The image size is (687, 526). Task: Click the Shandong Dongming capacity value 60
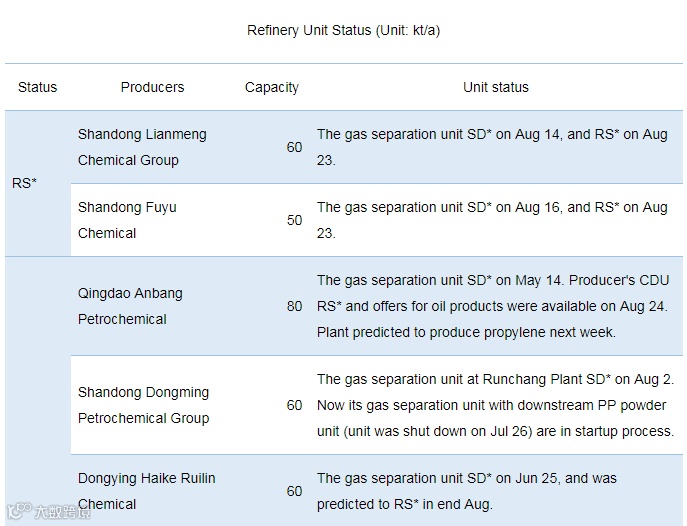[x=294, y=405]
